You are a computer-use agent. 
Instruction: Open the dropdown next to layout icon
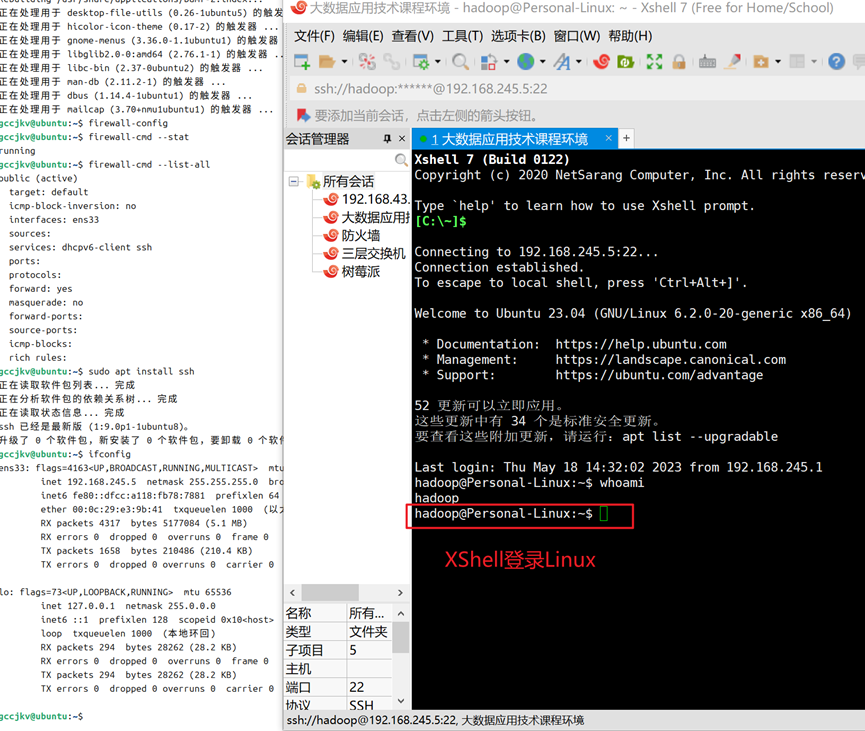814,62
